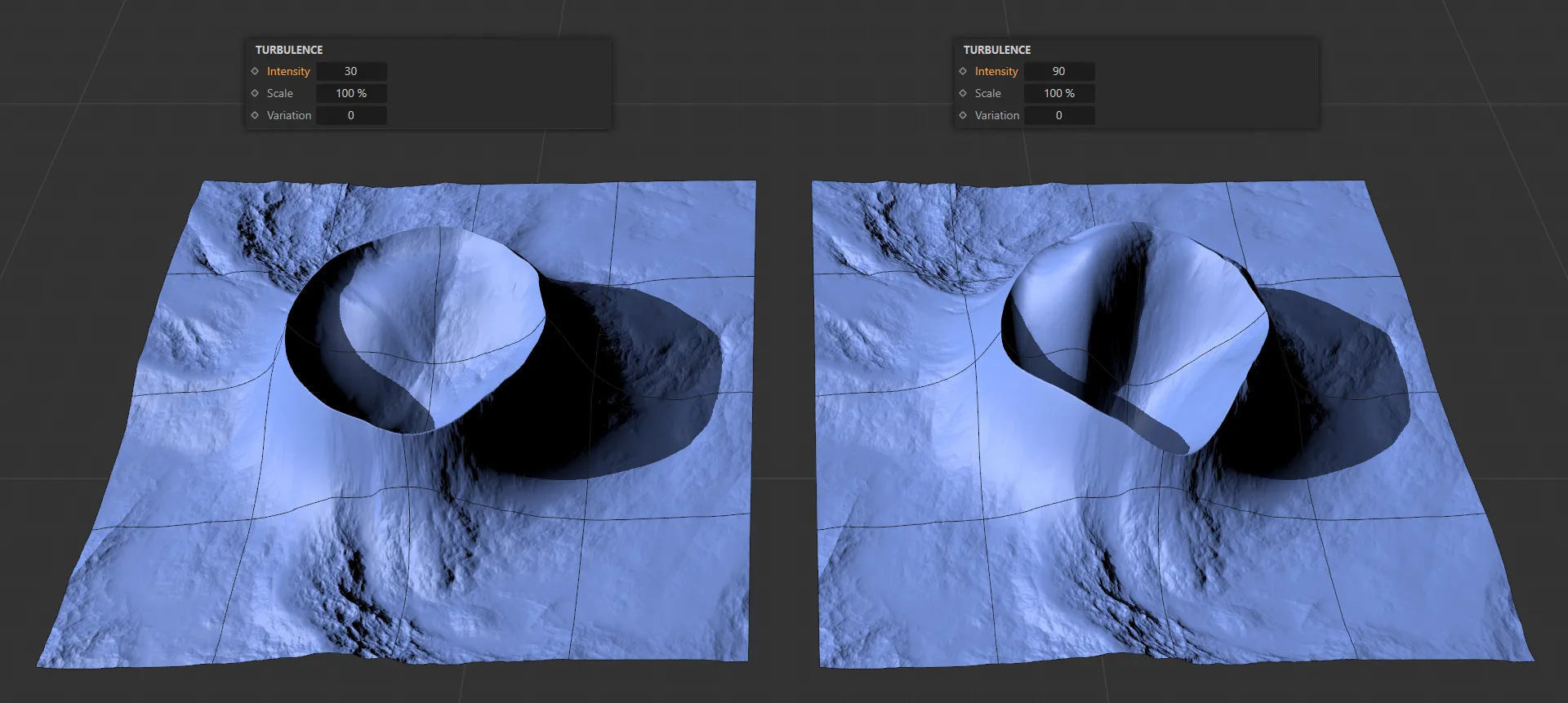Toggle Scale keyframe diamond in Intensity 30 panel

point(255,94)
